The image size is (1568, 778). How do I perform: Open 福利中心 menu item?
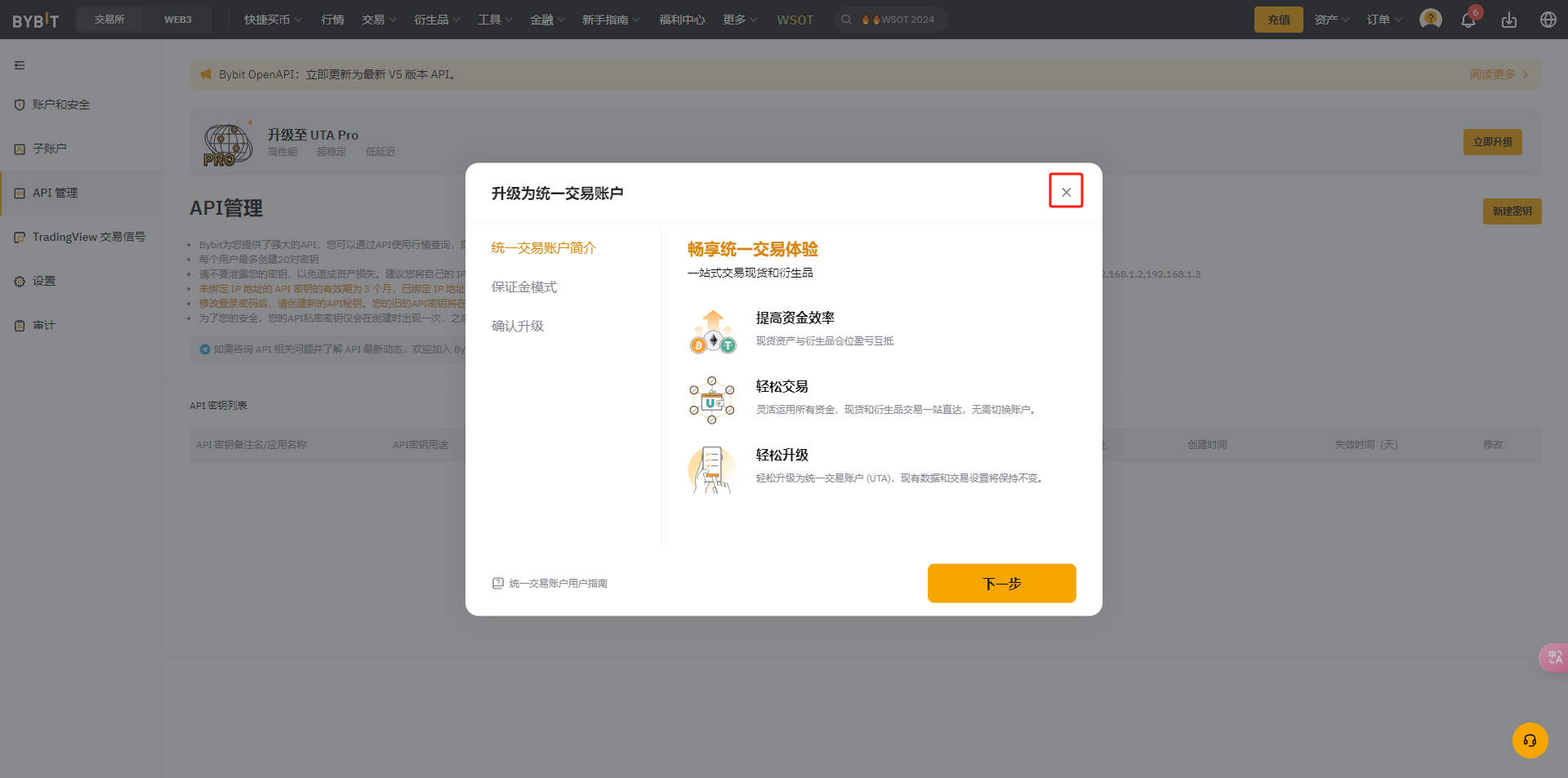click(682, 20)
